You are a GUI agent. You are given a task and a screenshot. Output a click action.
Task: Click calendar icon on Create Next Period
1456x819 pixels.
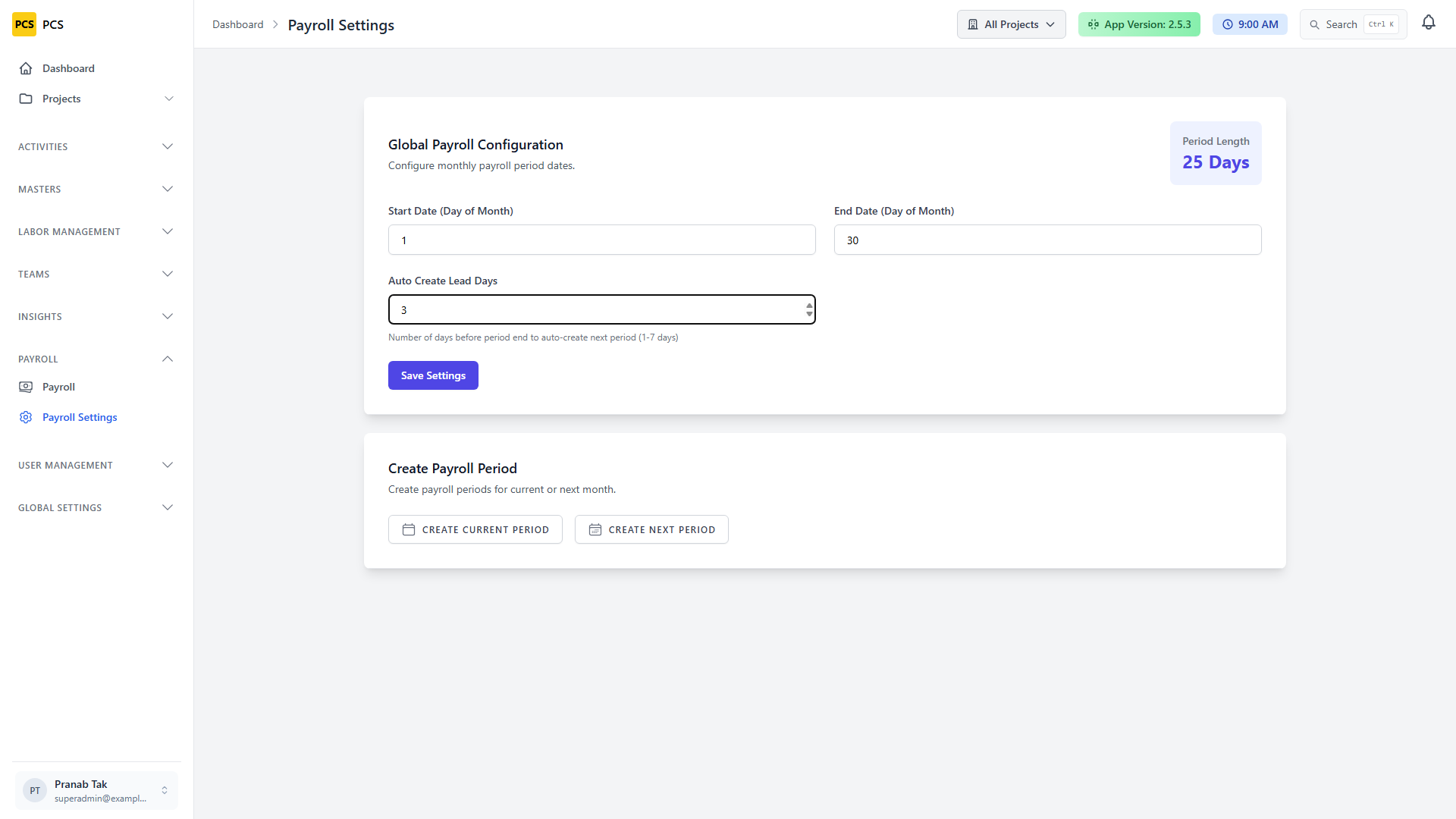[595, 529]
